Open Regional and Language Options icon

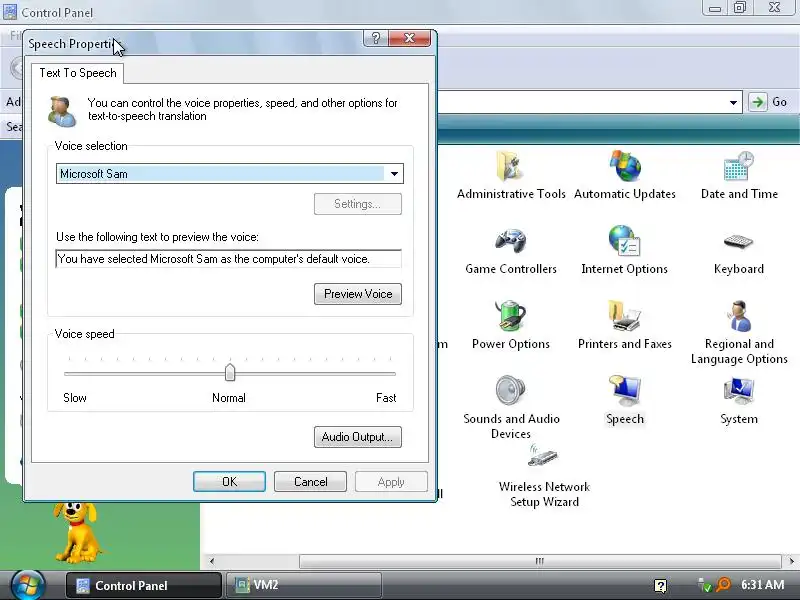(739, 315)
